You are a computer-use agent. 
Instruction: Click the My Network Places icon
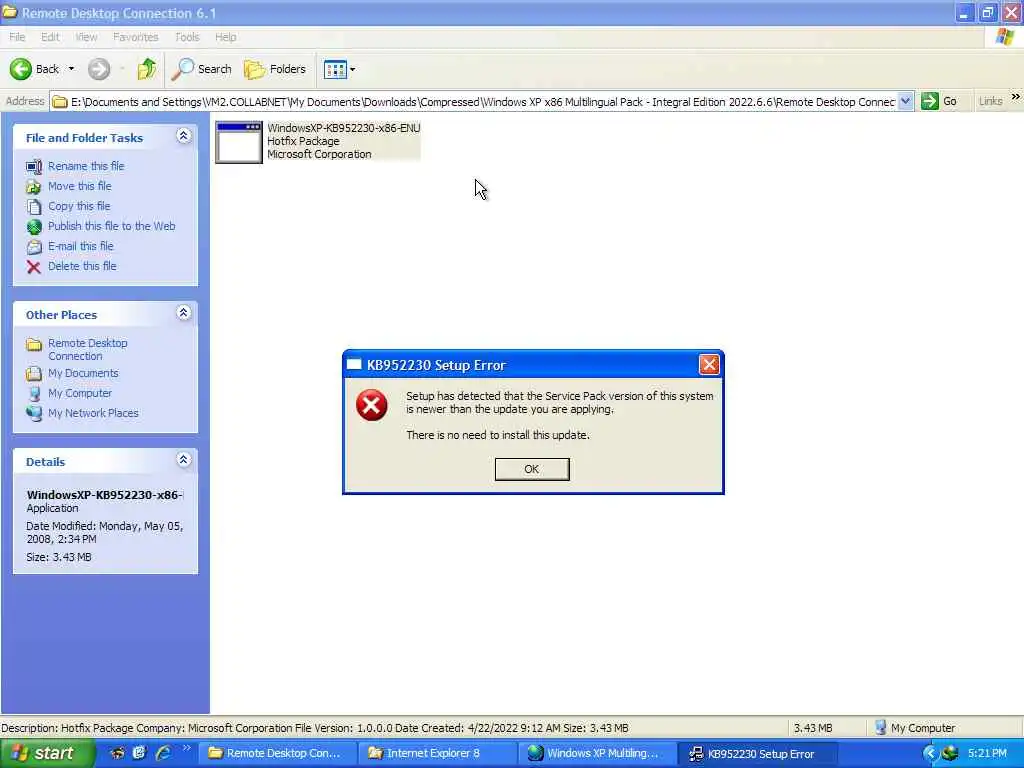click(x=34, y=413)
